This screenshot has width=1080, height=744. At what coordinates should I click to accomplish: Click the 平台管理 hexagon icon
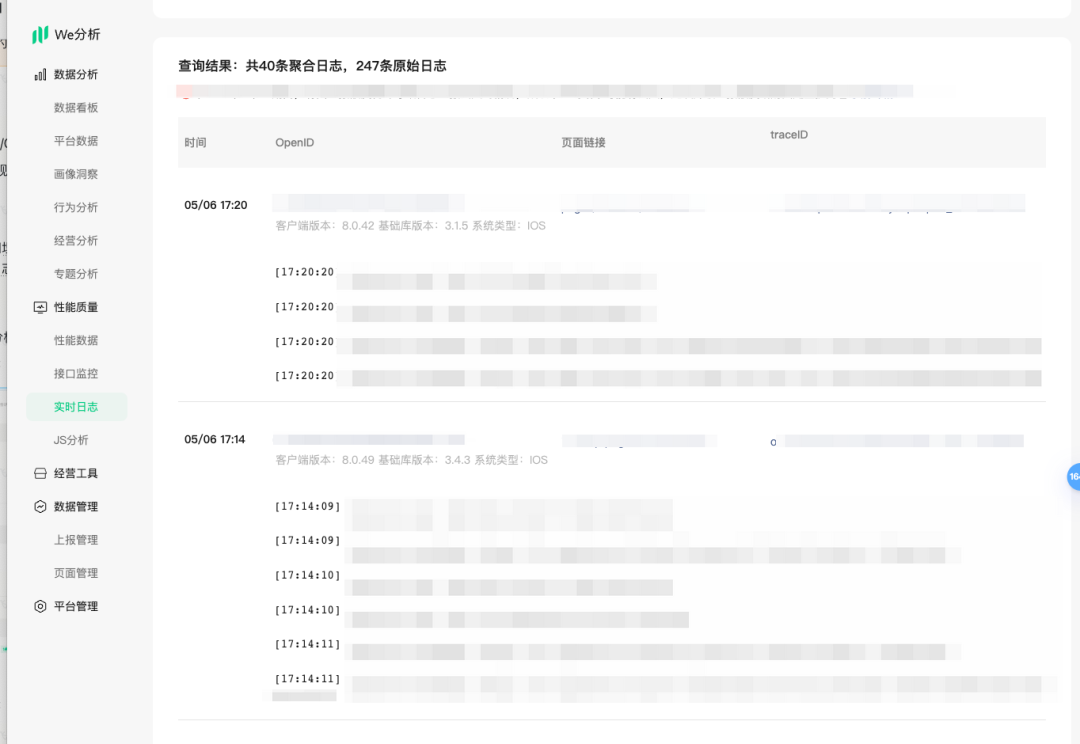(41, 606)
